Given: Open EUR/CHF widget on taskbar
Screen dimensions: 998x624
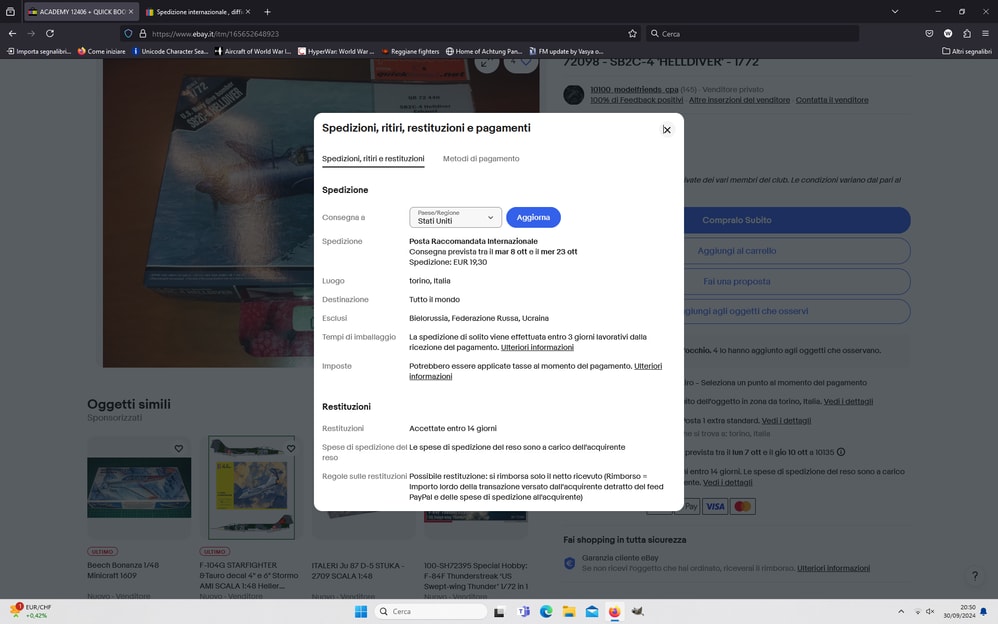Looking at the screenshot, I should pyautogui.click(x=31, y=611).
